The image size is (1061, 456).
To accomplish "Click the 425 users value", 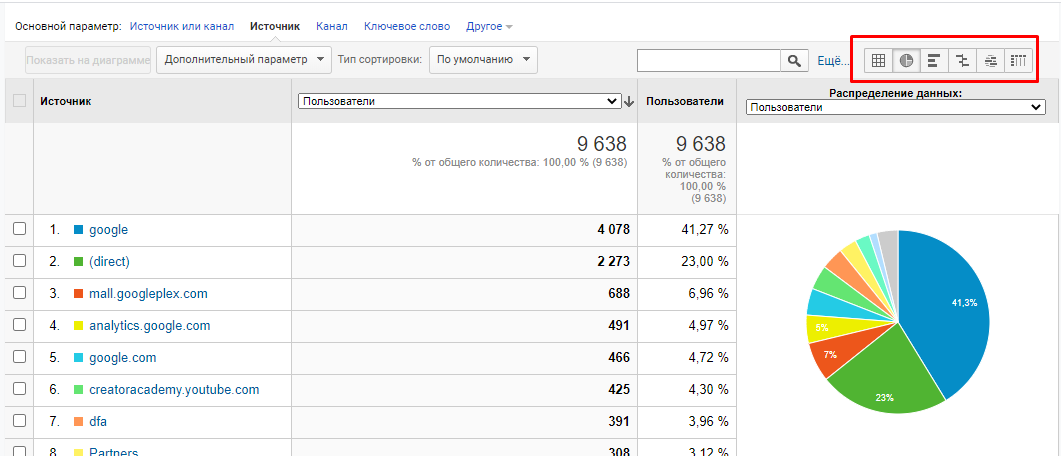I will click(x=619, y=390).
